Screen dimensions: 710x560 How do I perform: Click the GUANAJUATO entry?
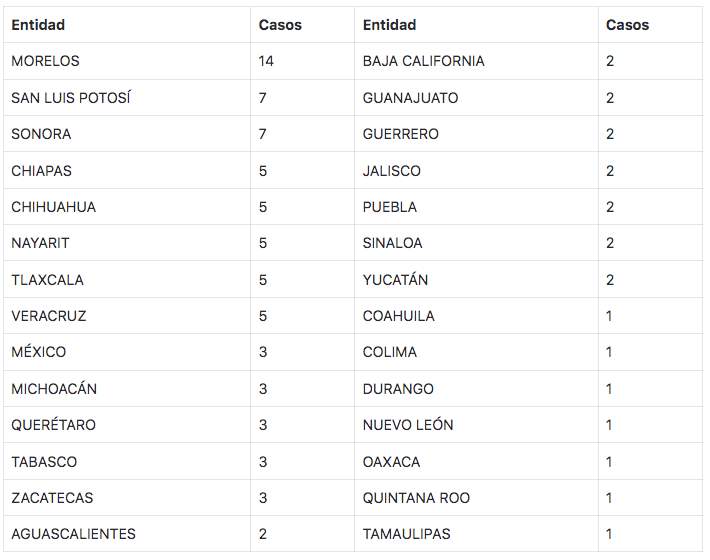(411, 98)
